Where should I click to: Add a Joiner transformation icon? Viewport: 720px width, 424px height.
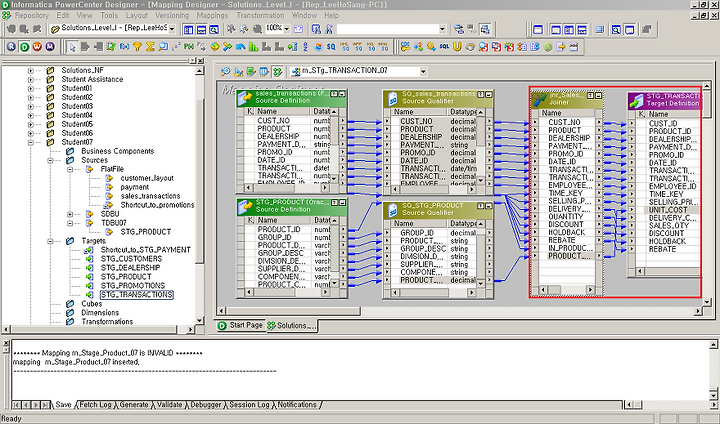(227, 46)
